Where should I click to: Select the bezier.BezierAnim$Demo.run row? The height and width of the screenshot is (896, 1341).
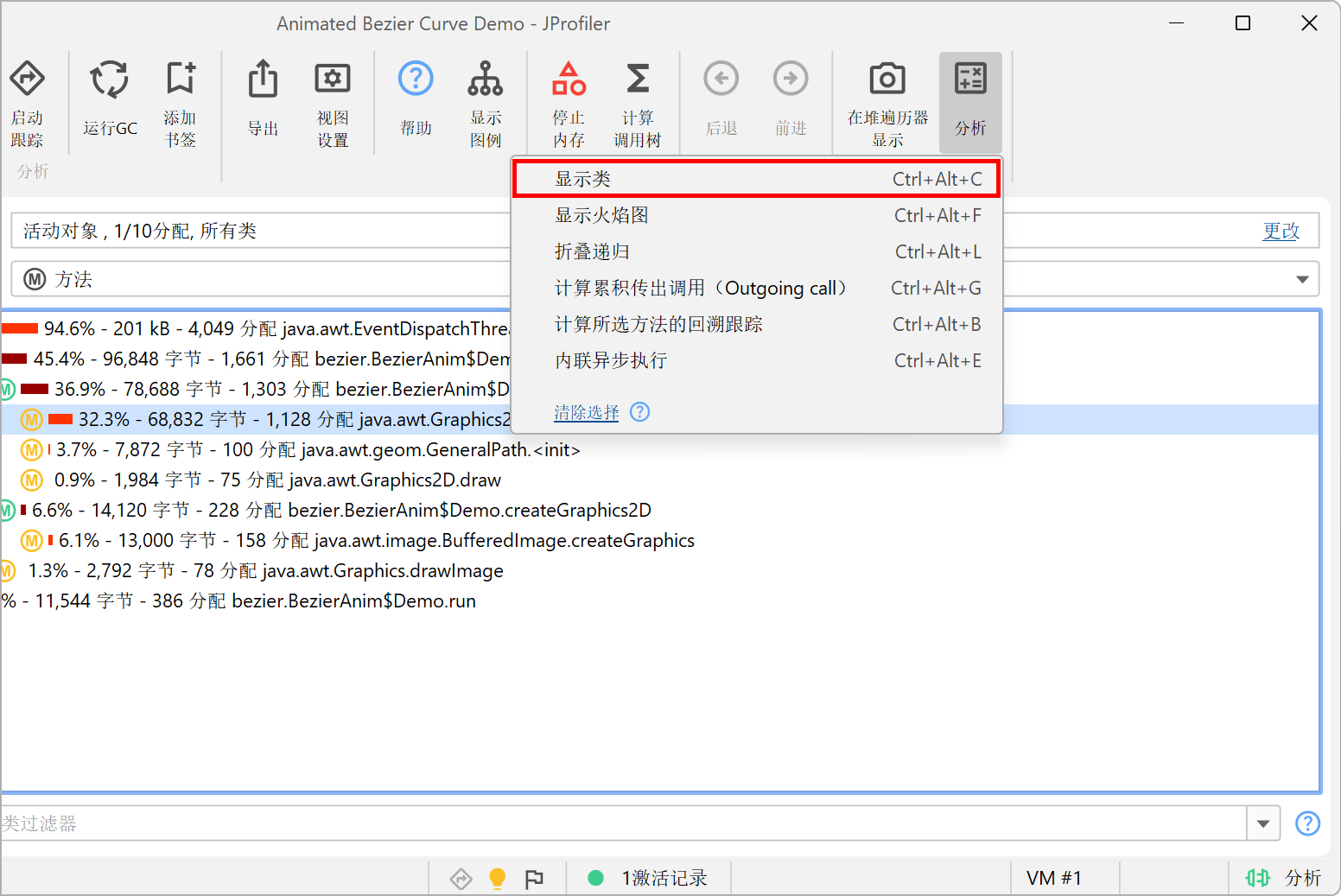(660, 601)
